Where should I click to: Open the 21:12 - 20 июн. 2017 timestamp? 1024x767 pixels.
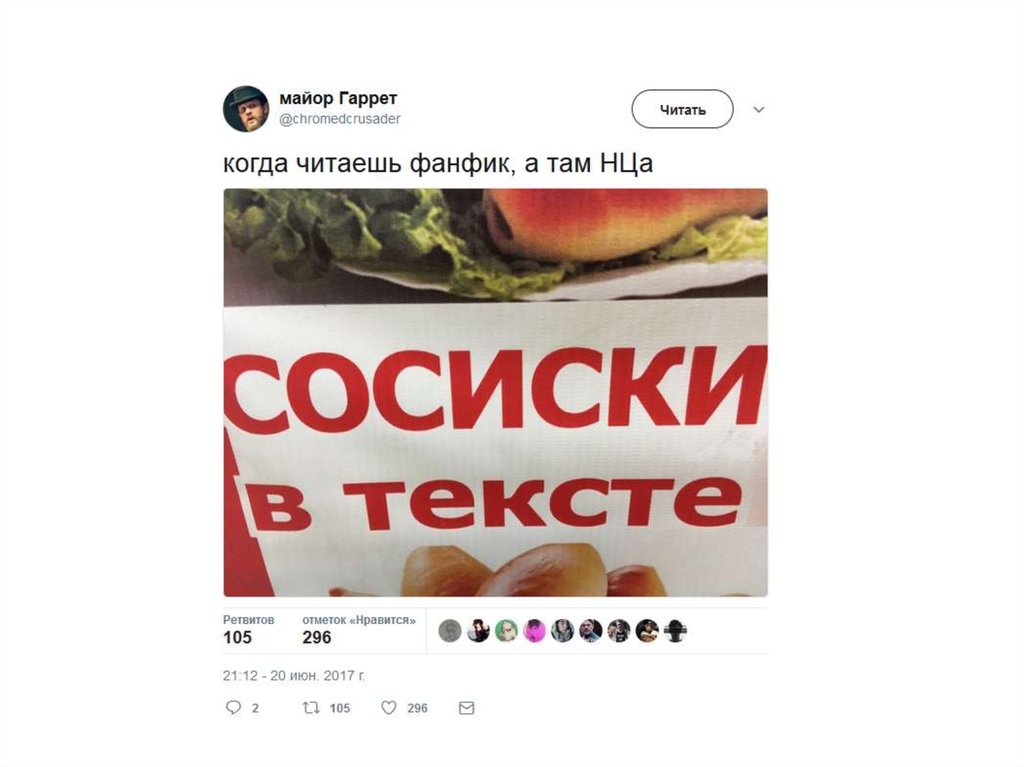click(294, 676)
